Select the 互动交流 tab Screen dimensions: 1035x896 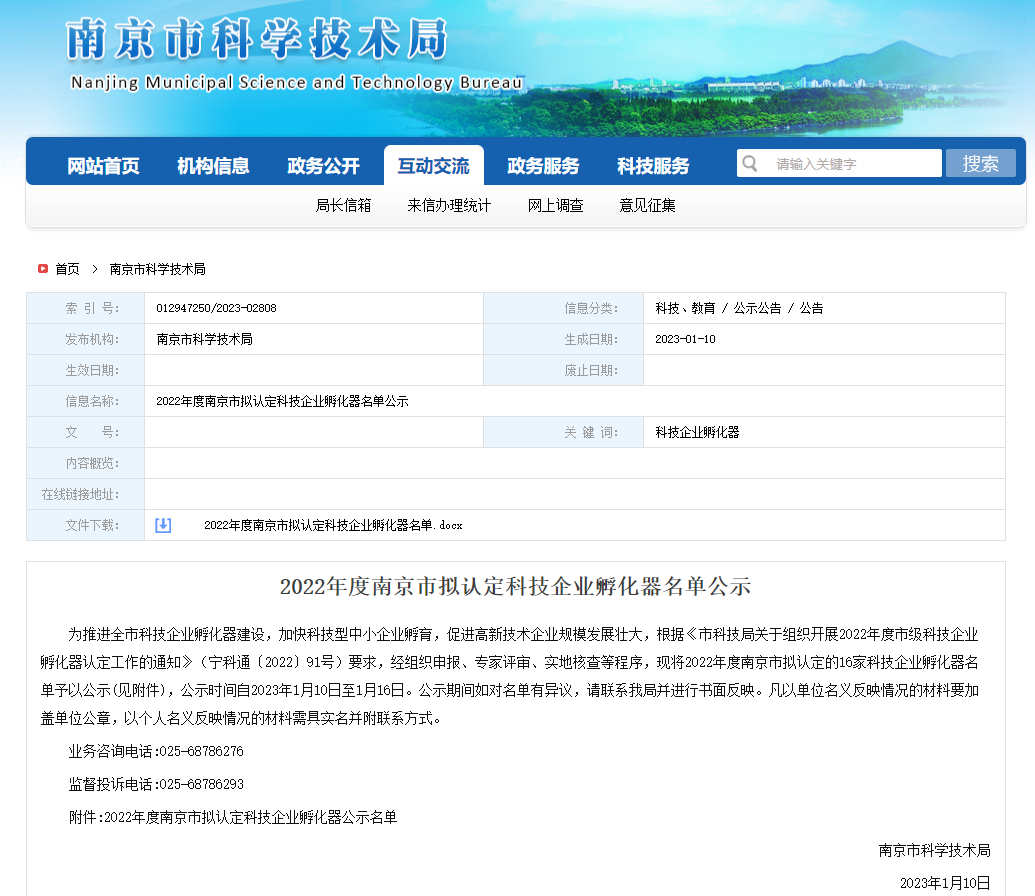click(434, 166)
